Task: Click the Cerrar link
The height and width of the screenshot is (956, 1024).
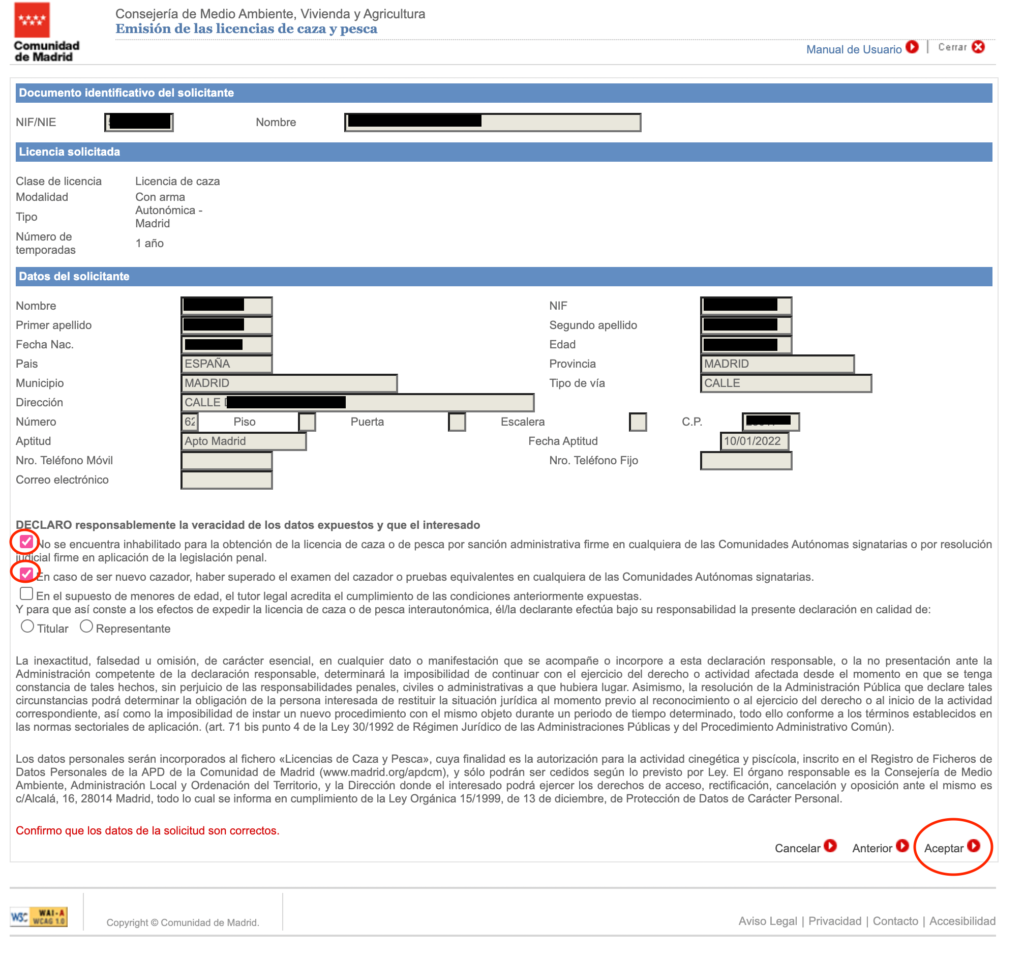Action: pos(952,47)
